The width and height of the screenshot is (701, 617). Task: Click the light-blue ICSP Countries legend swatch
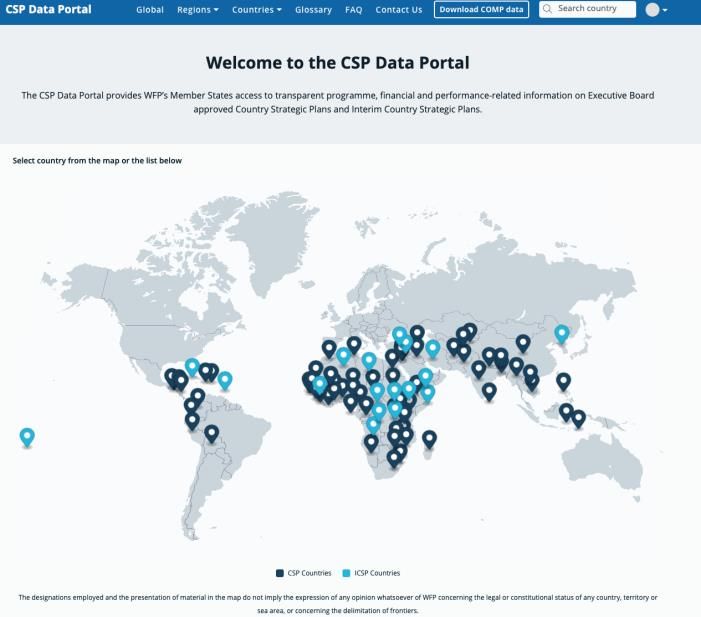point(346,573)
